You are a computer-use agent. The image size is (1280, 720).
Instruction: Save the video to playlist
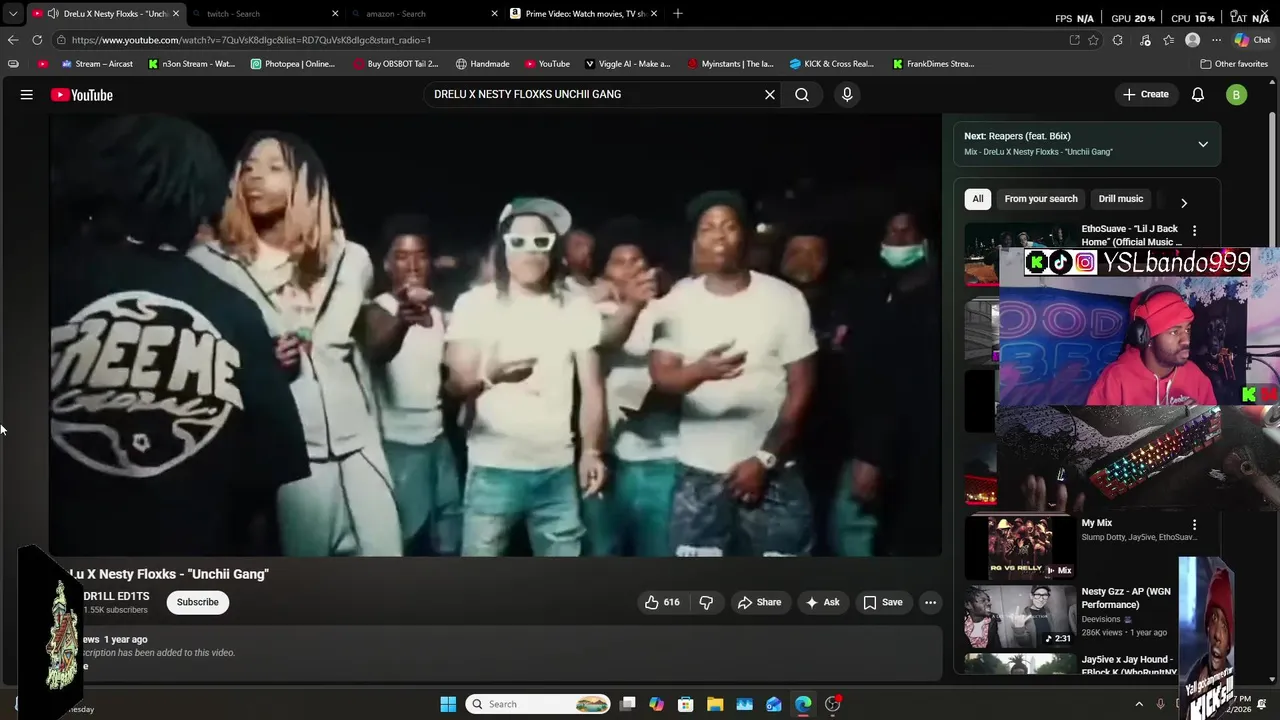coord(883,602)
